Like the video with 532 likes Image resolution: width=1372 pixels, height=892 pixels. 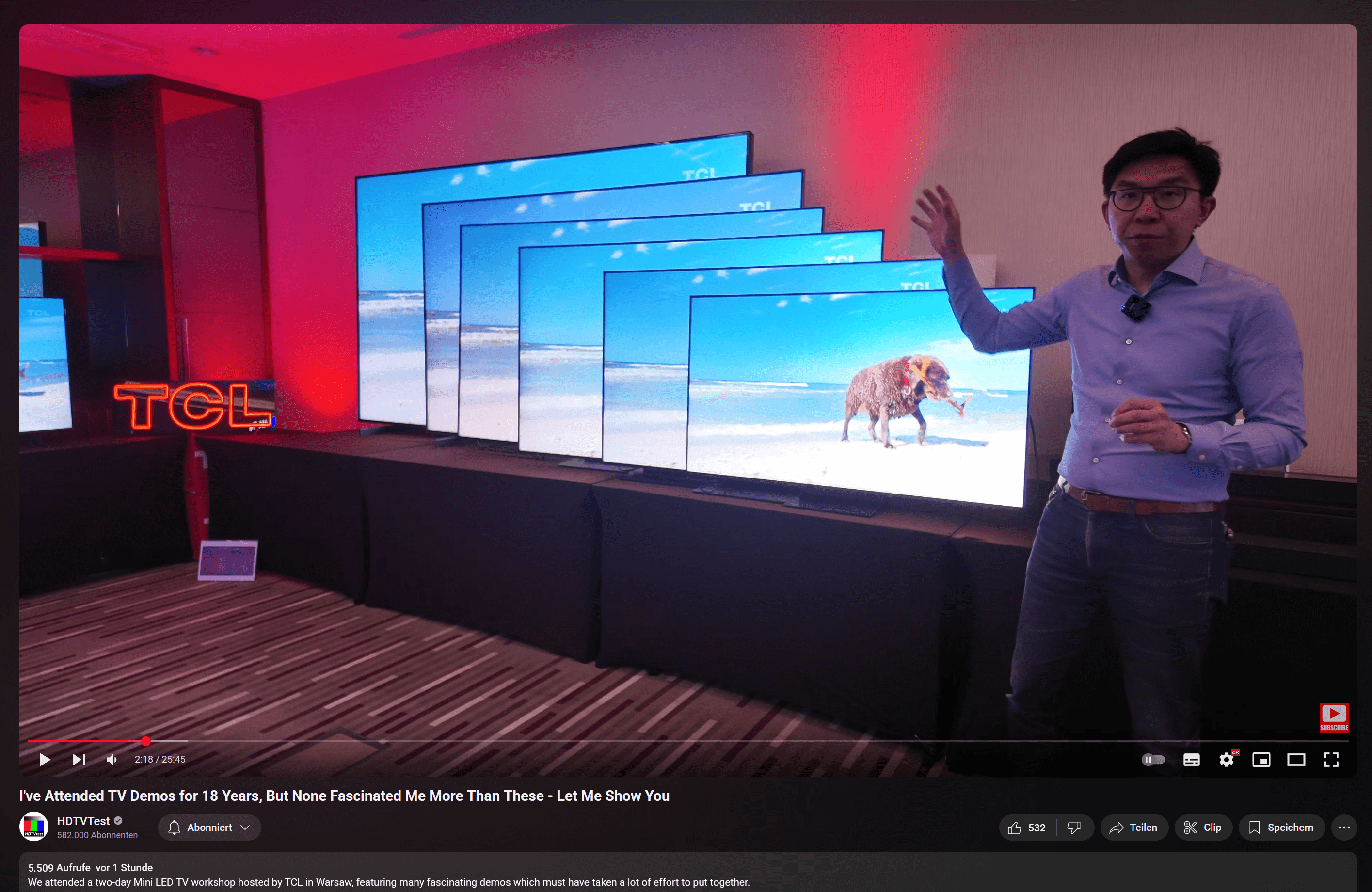[x=1027, y=828]
